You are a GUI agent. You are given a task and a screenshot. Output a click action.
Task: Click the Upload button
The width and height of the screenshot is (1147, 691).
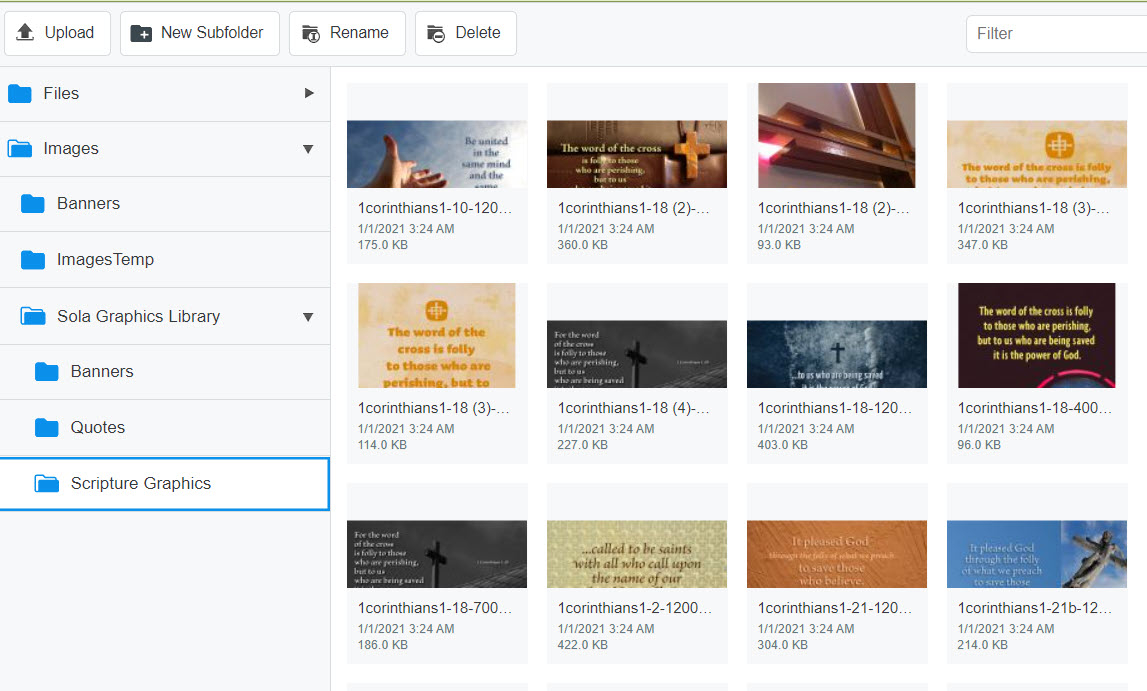pyautogui.click(x=57, y=33)
